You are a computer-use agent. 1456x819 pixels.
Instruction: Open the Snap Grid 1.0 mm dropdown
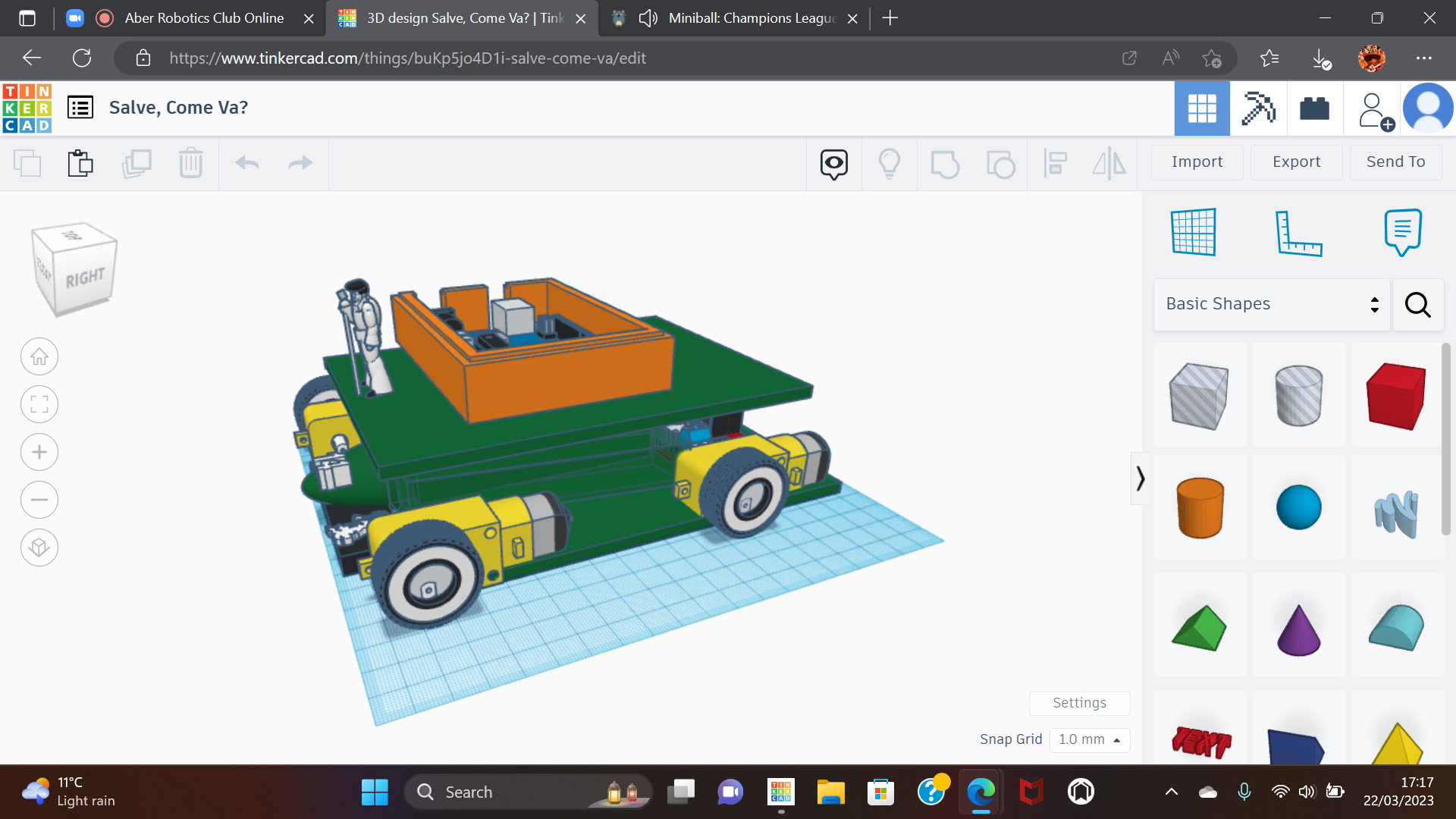point(1090,739)
